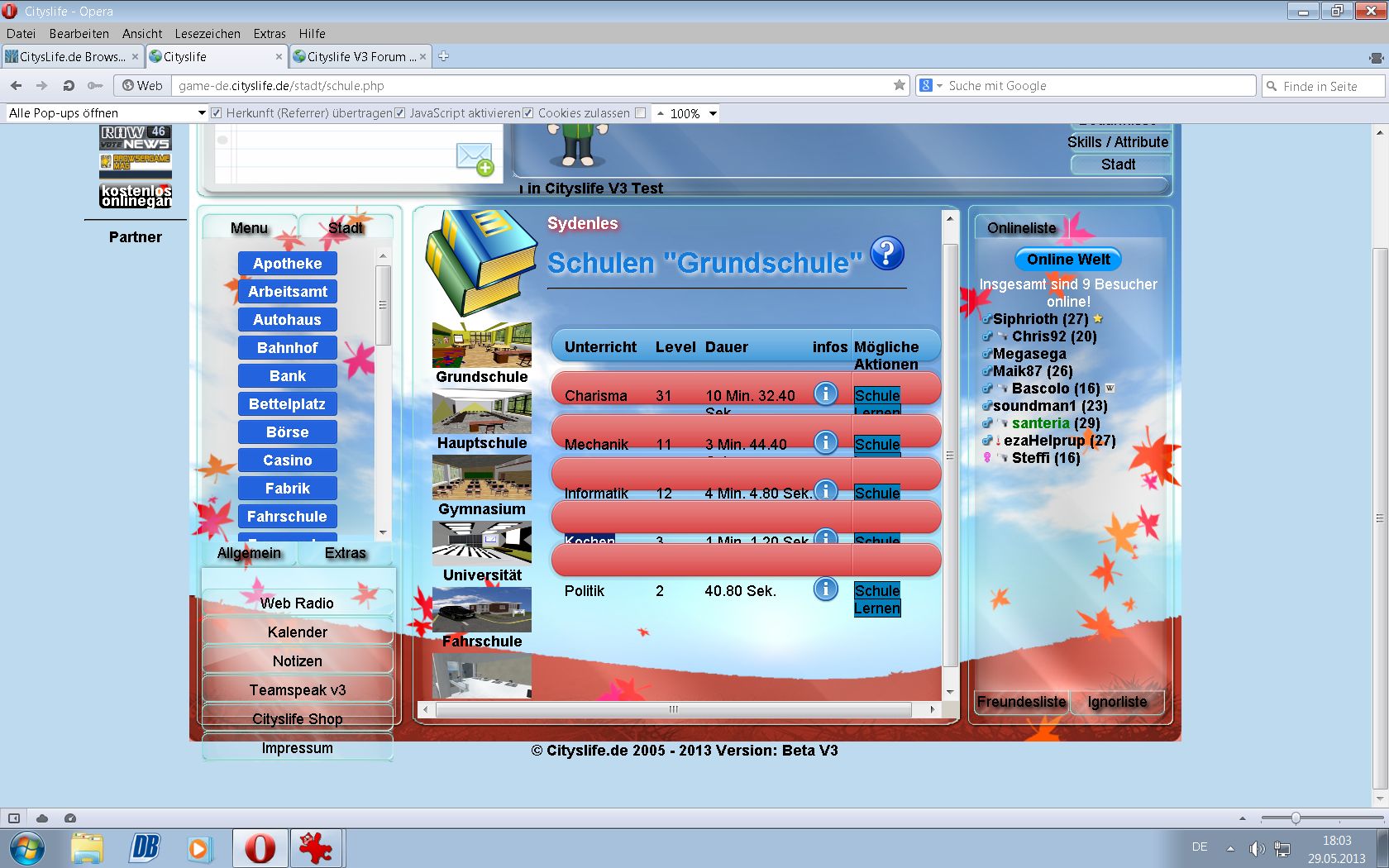Click the Arbeitsamt button in city menu

coord(288,292)
